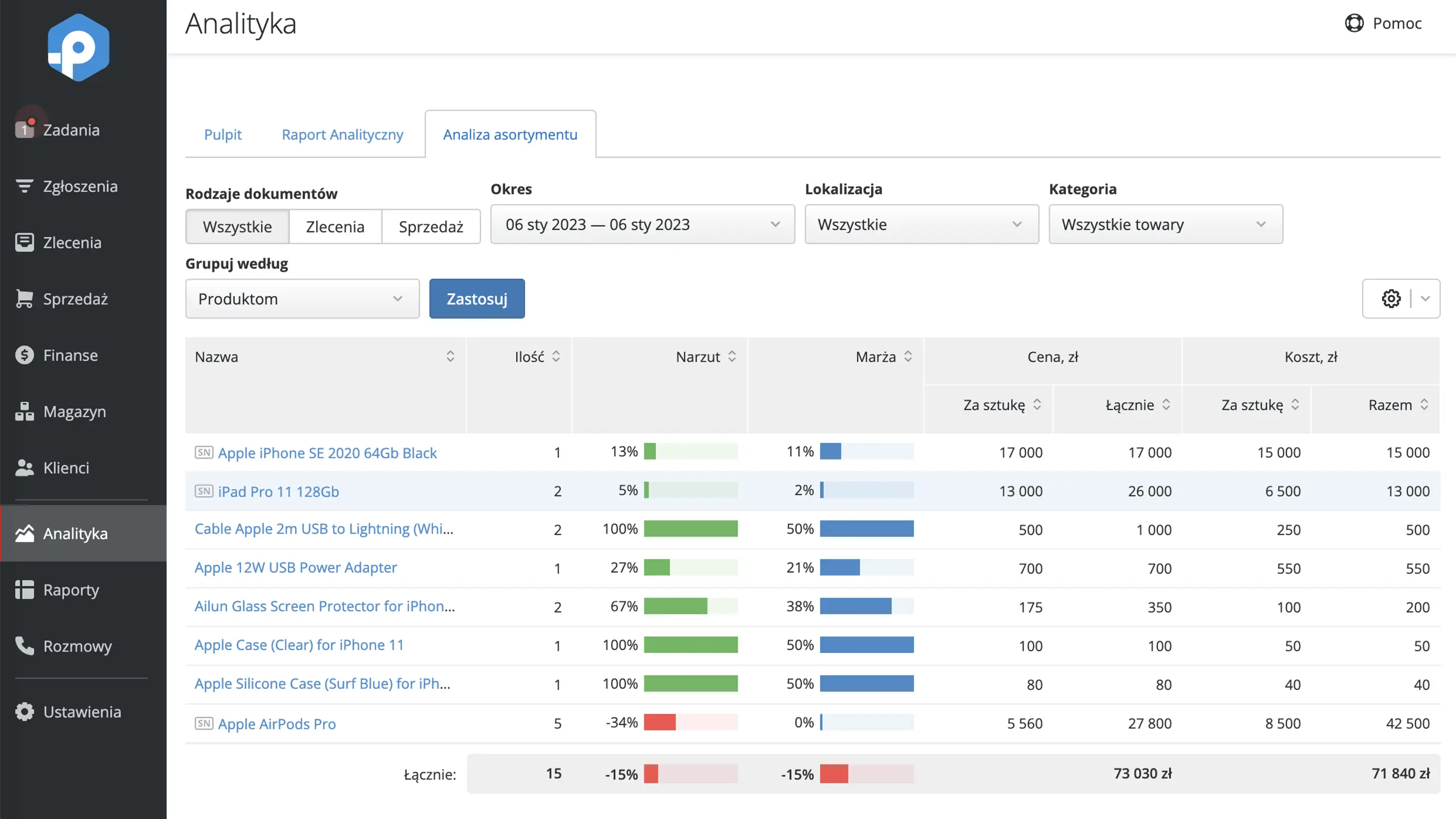Open Raporty in the sidebar menu
The width and height of the screenshot is (1456, 819).
click(83, 590)
